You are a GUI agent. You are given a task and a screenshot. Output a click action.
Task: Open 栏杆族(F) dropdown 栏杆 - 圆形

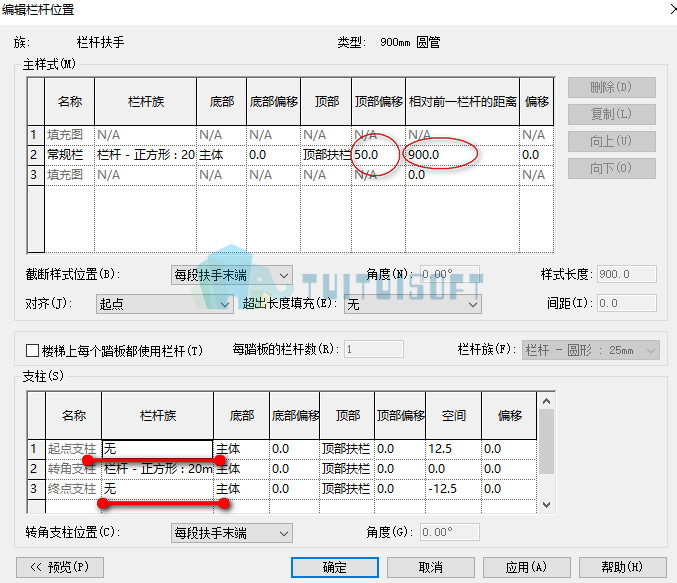tap(591, 350)
